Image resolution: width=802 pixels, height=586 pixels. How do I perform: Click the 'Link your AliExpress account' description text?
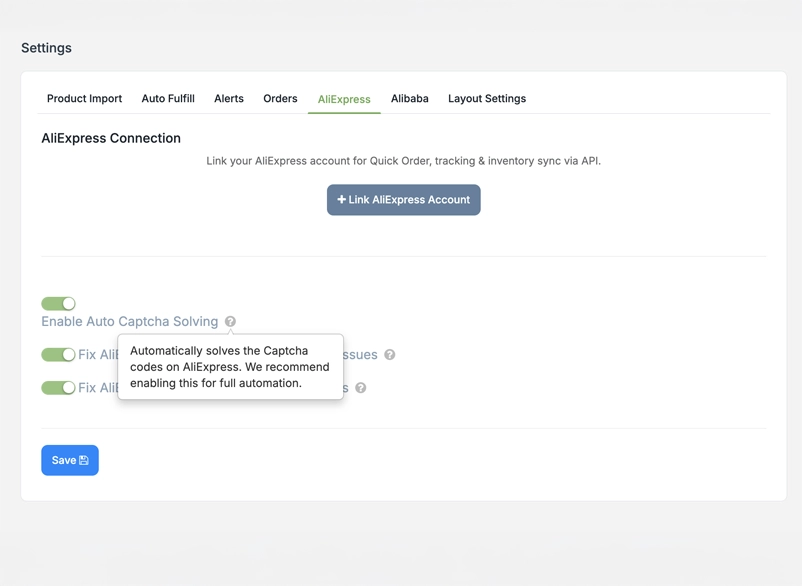click(x=404, y=161)
